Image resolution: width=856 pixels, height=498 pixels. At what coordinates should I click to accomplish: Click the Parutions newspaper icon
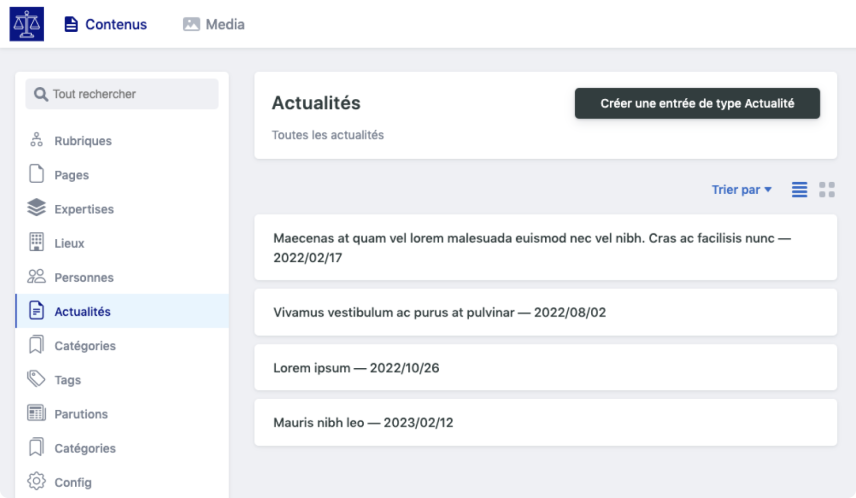[37, 413]
